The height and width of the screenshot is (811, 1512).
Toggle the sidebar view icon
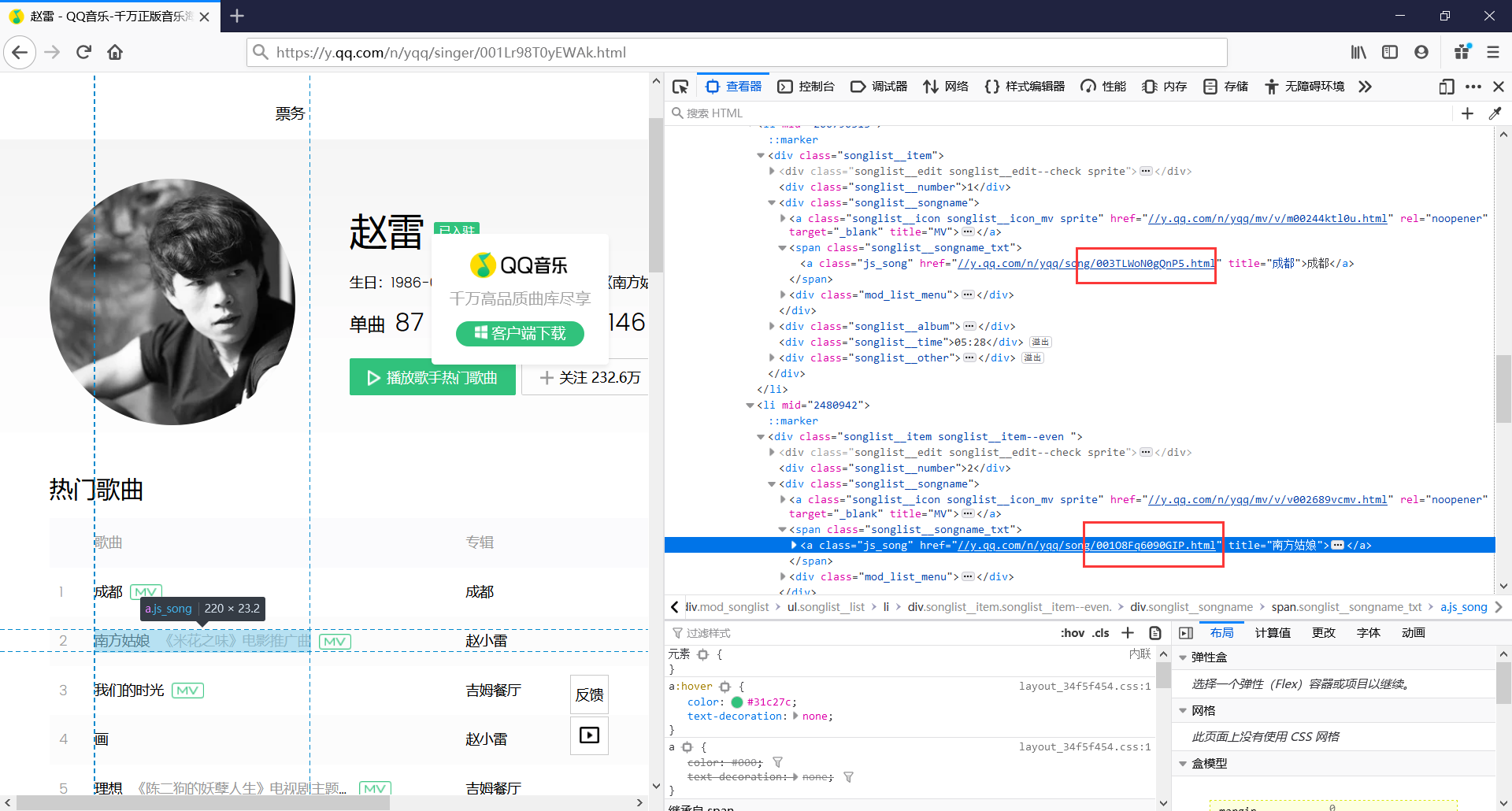[1390, 53]
